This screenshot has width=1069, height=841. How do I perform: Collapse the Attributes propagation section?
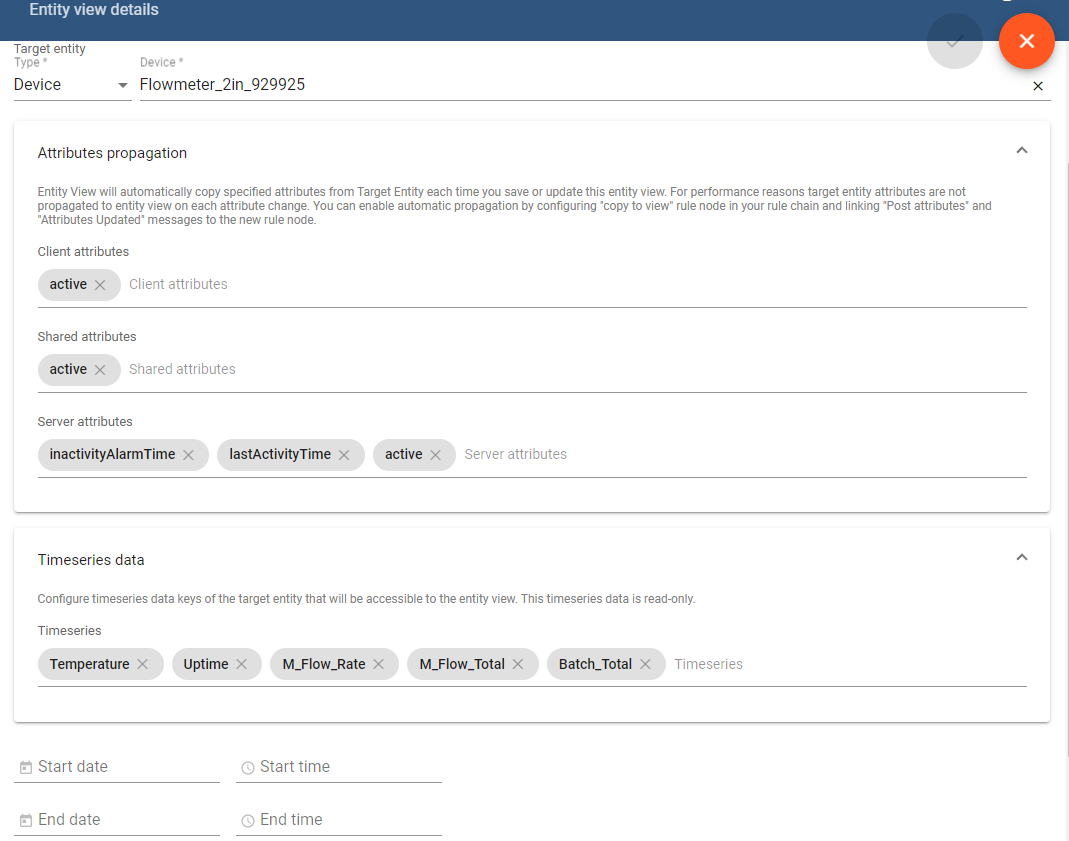(1021, 149)
